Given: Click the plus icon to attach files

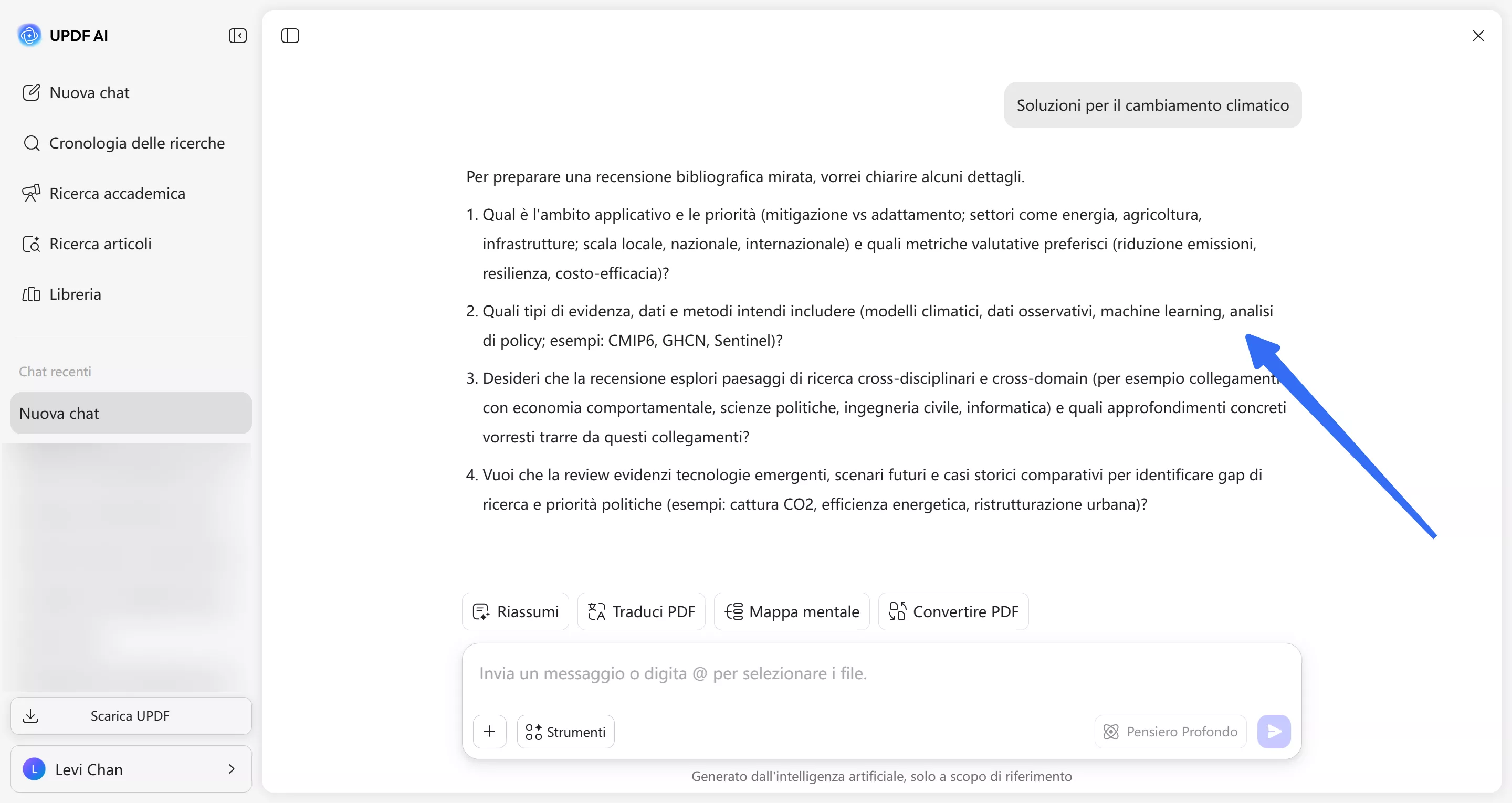Looking at the screenshot, I should pyautogui.click(x=489, y=731).
